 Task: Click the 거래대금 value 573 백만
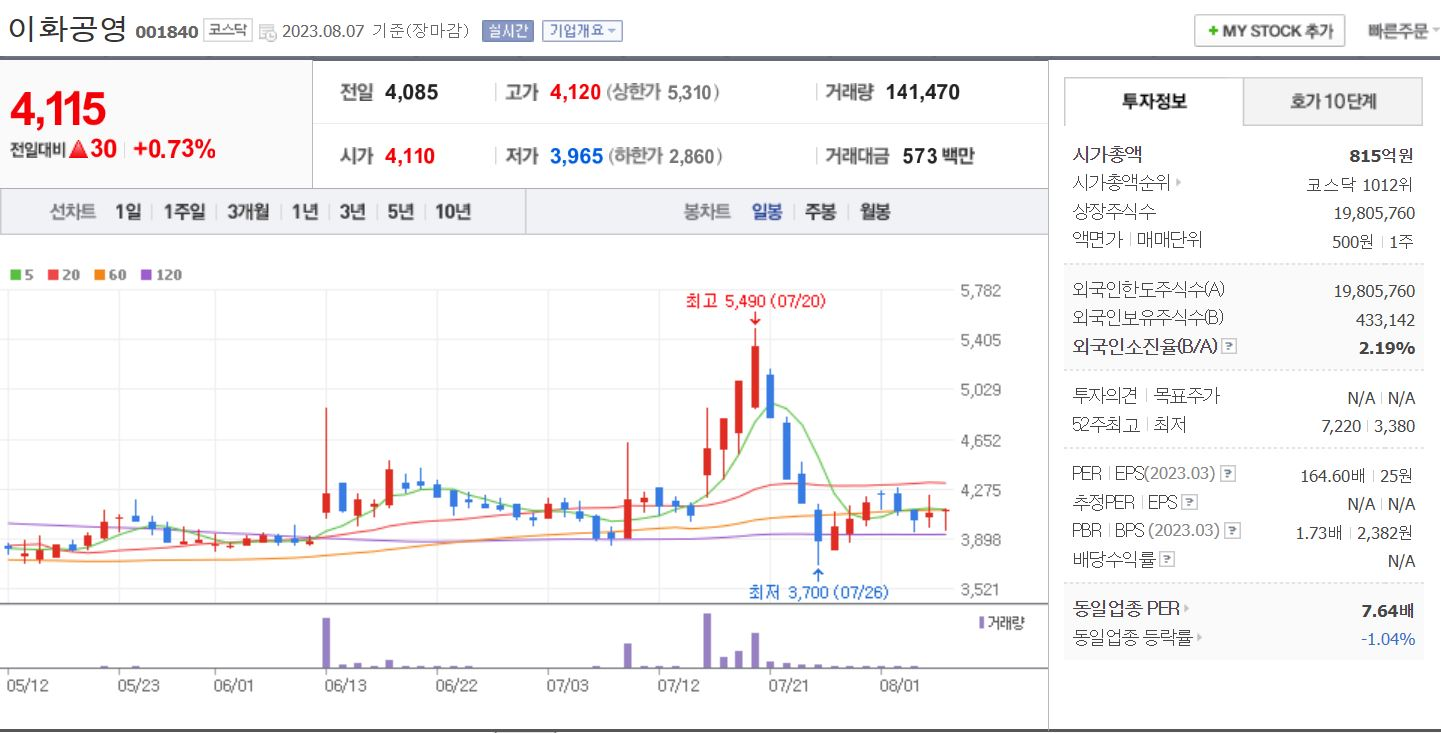[x=938, y=156]
